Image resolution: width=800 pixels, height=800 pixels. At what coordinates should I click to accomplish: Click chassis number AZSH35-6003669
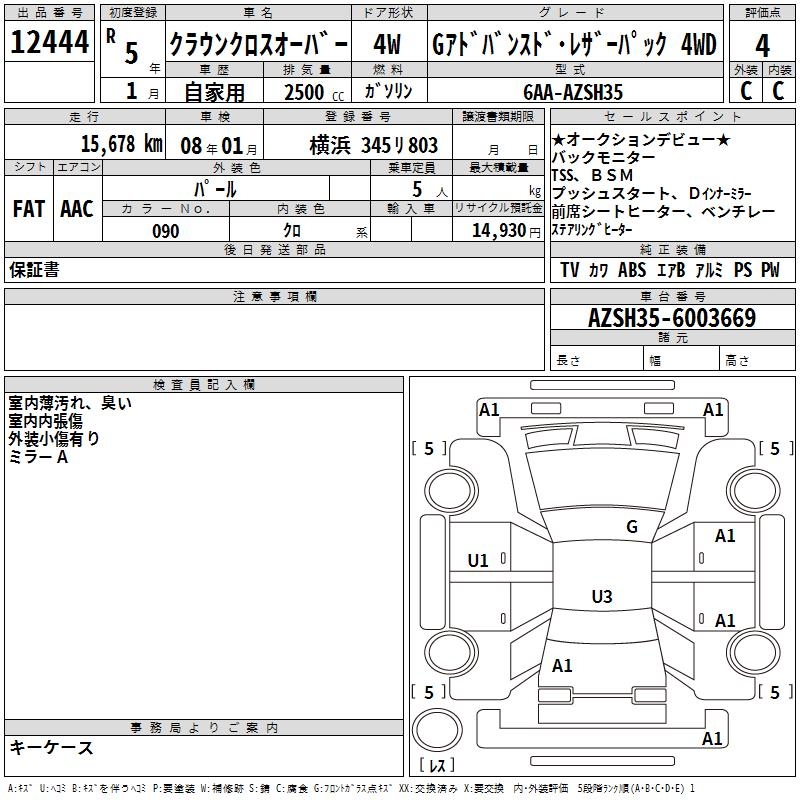(672, 318)
